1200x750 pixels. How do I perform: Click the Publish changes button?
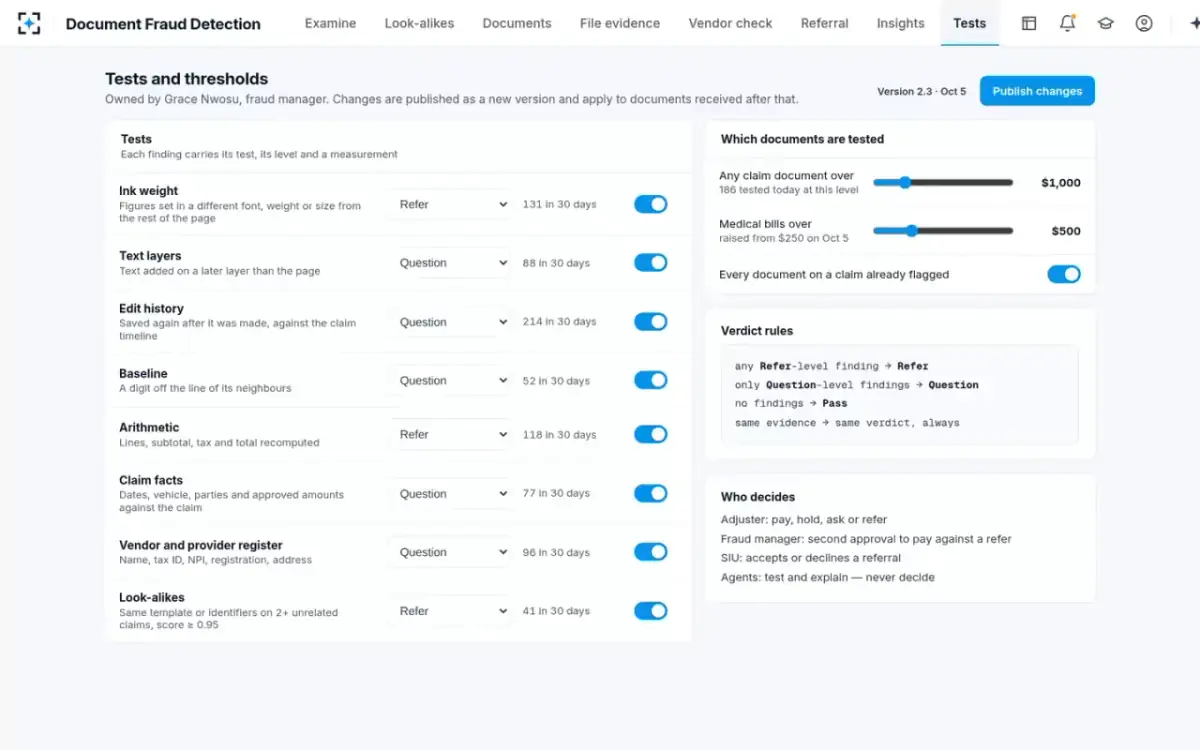click(x=1037, y=91)
